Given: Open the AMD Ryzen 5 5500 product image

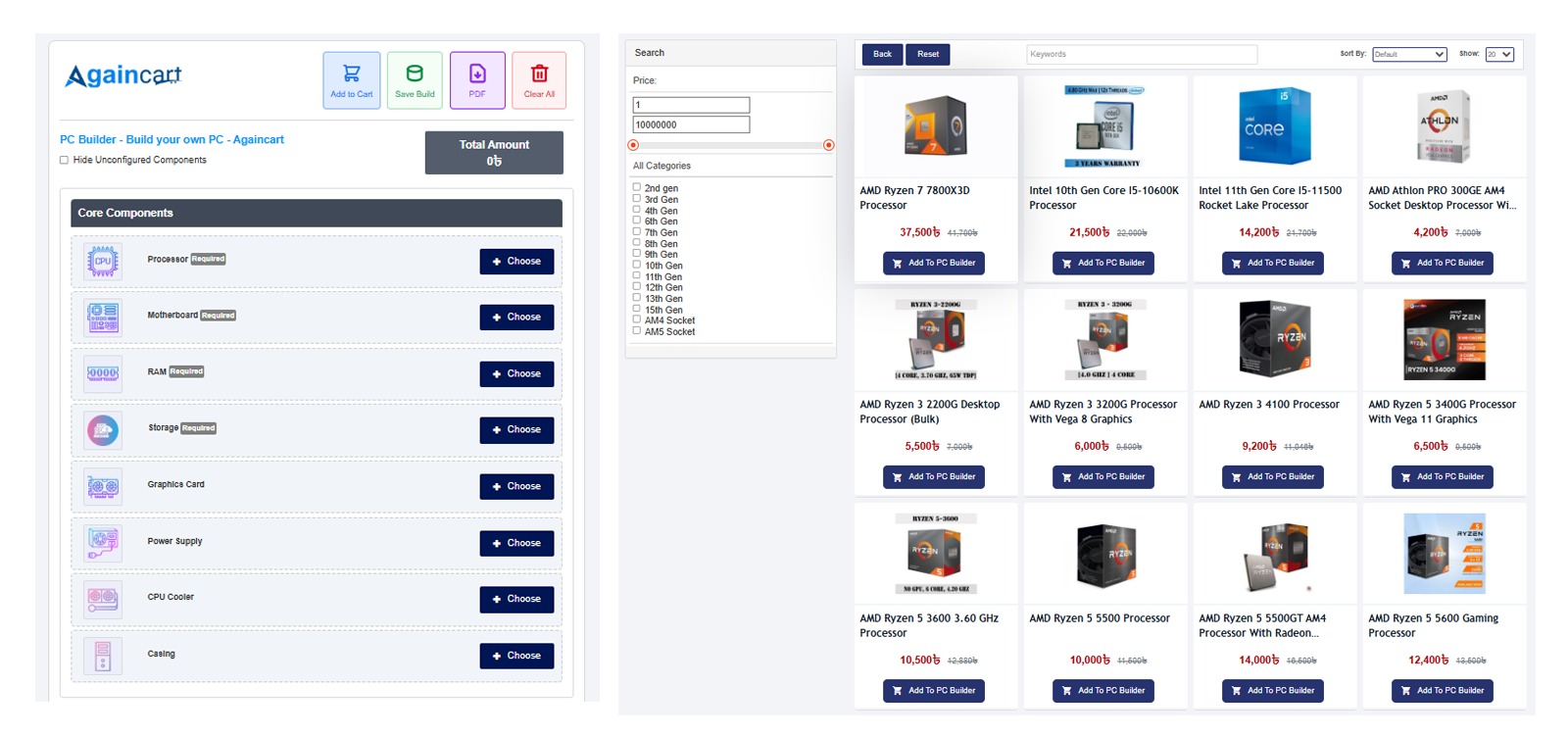Looking at the screenshot, I should [1104, 555].
